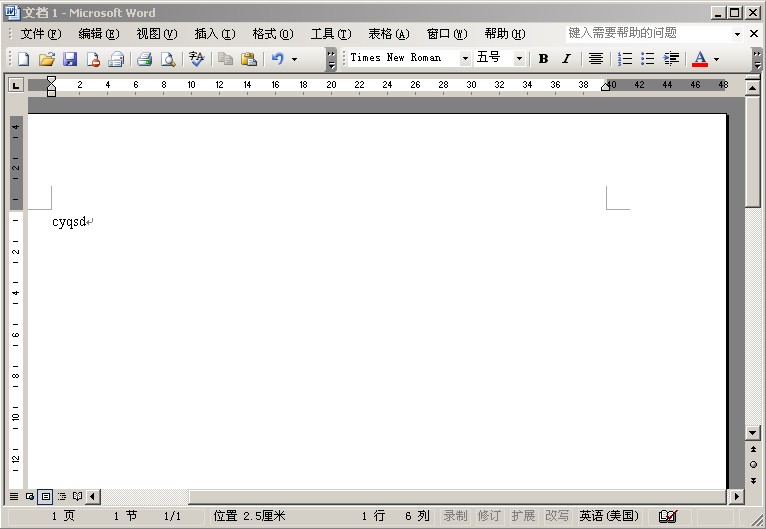Open the help question box dropdown

[x=737, y=34]
